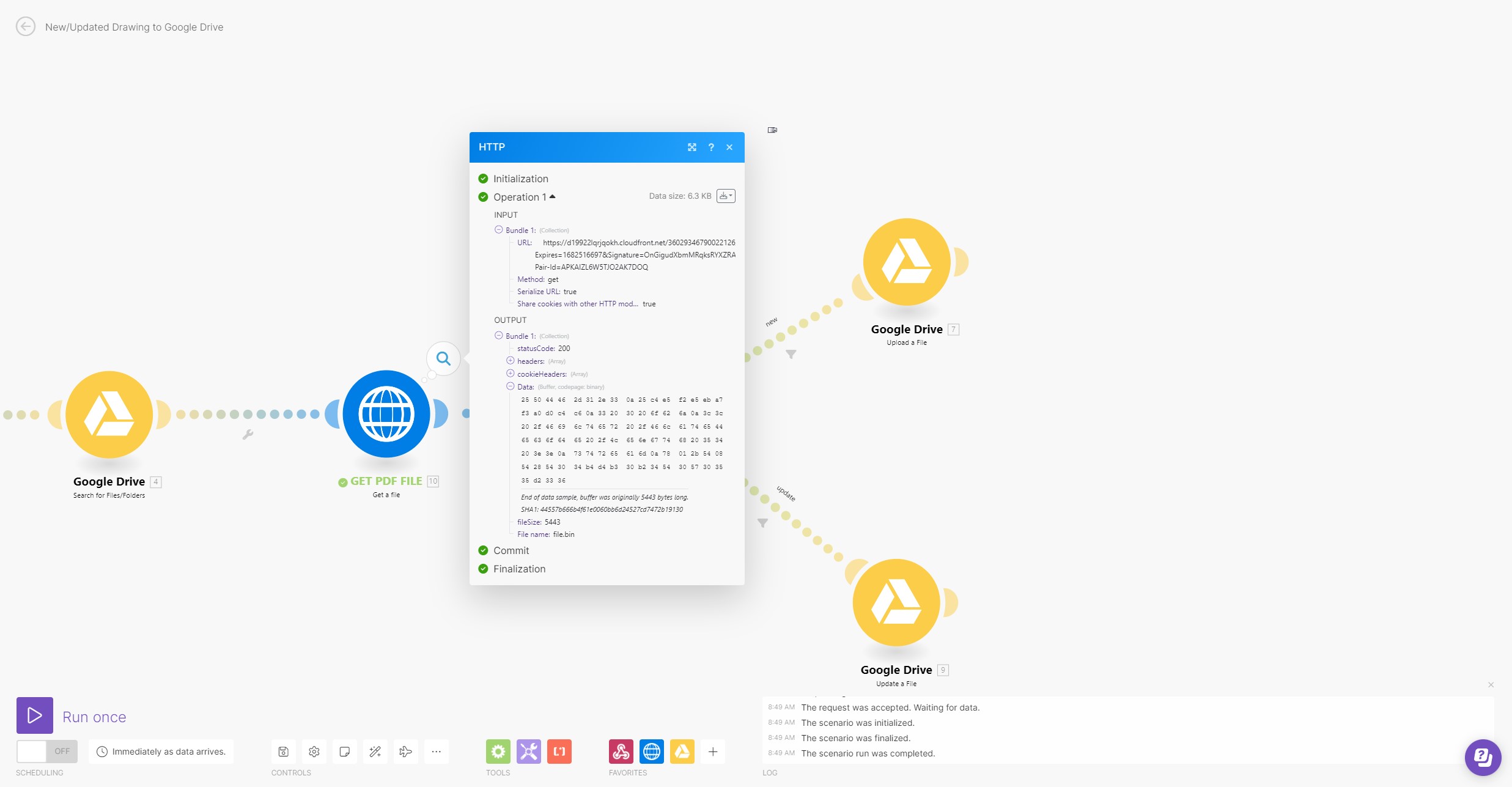
Task: Click the Google Drive Upload a File module
Action: [x=907, y=262]
